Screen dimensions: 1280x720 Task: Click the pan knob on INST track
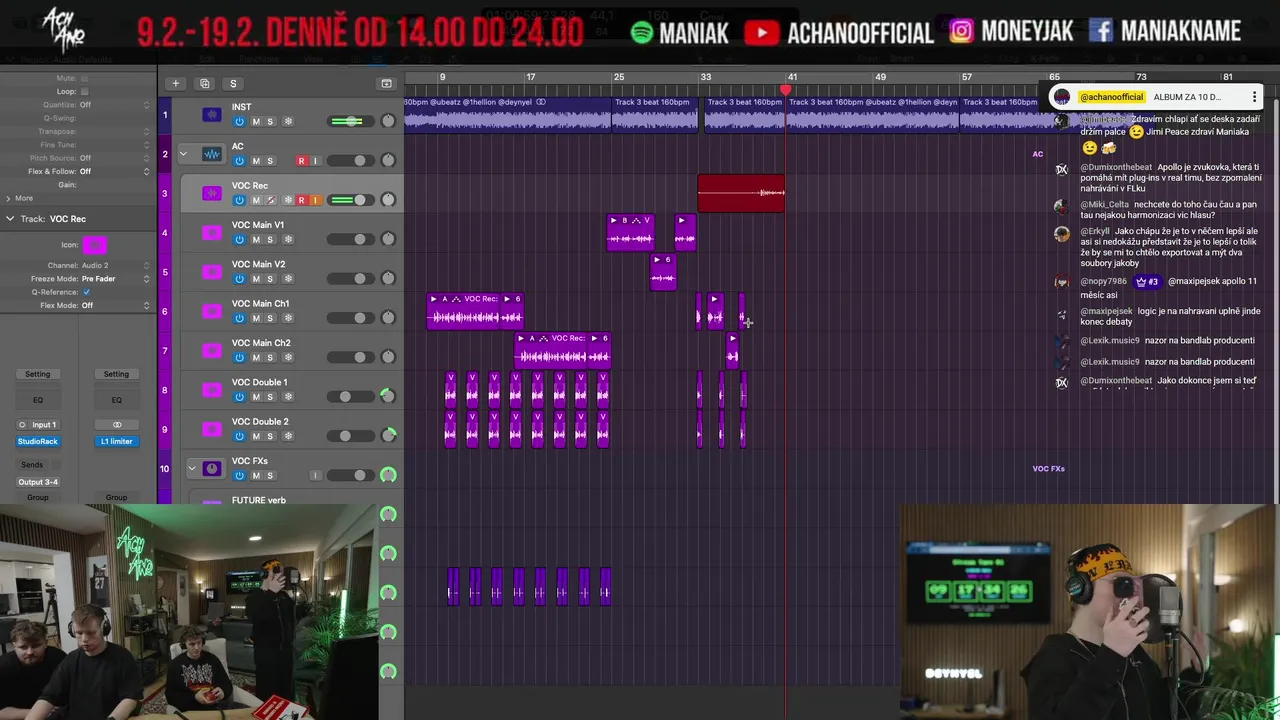[x=388, y=121]
